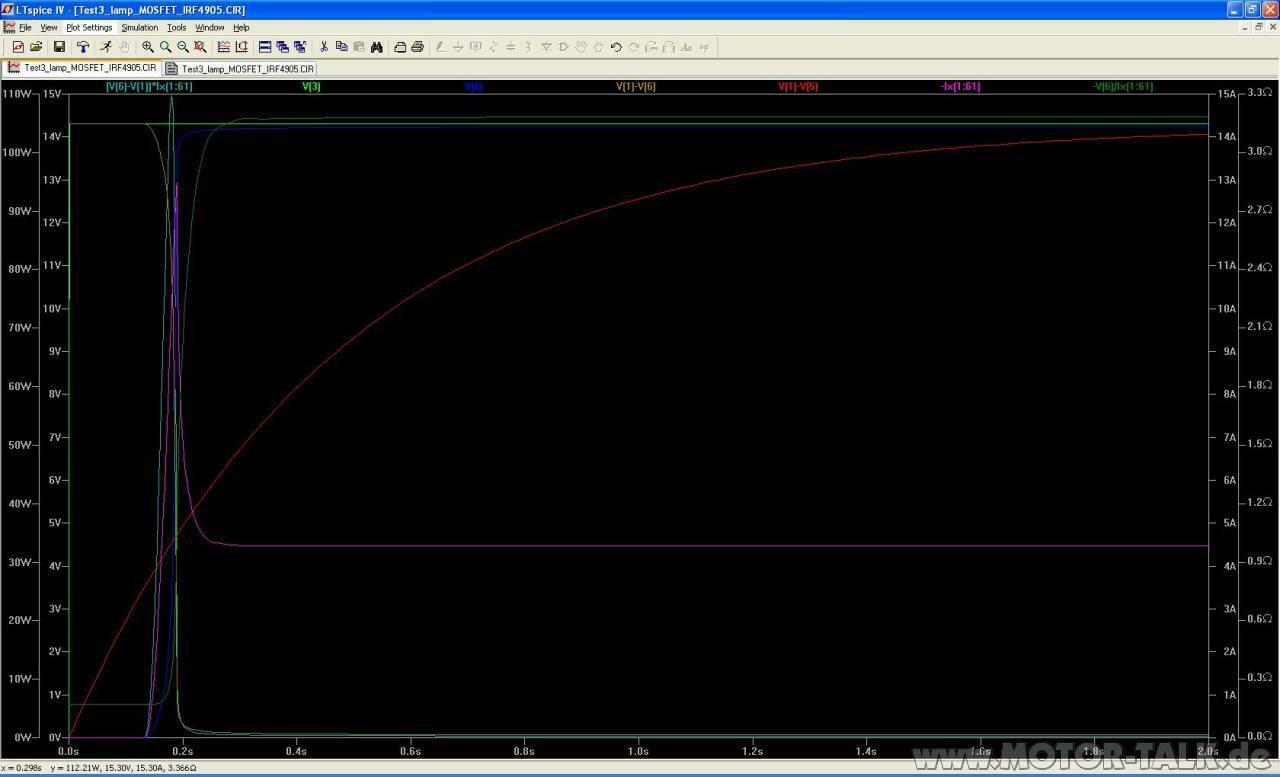
Task: Click the SPICE directive '.op' icon
Action: pos(703,47)
